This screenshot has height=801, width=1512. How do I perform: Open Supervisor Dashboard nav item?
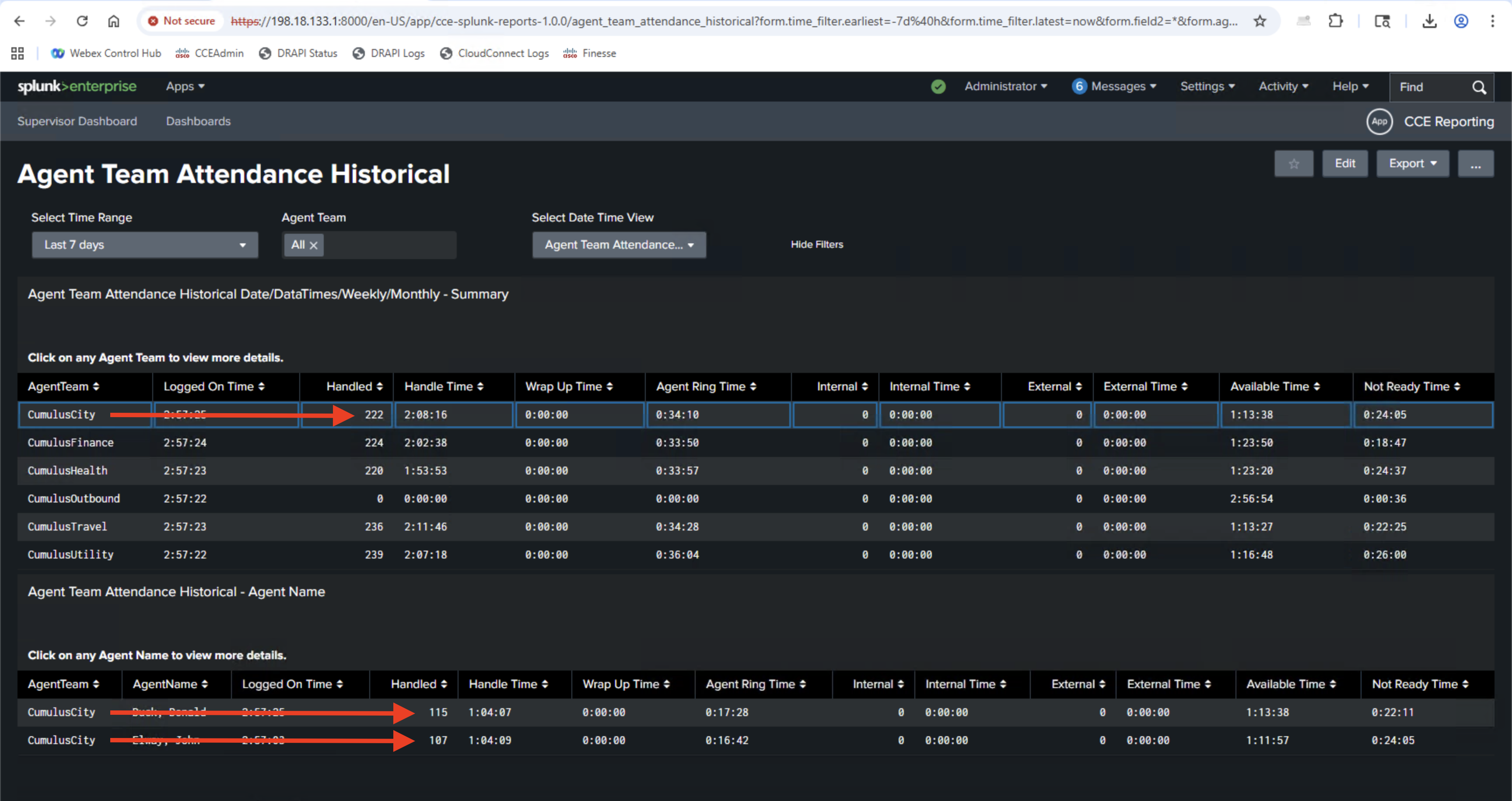(x=77, y=121)
